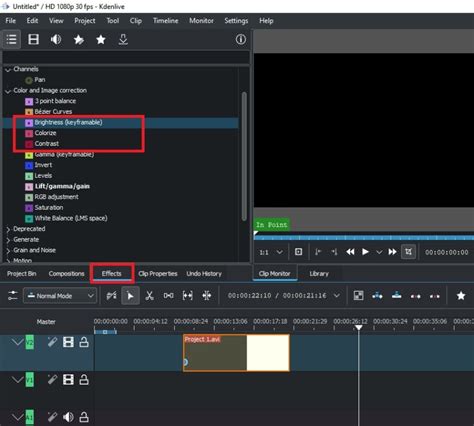Click the rewind button in monitor

tap(350, 252)
